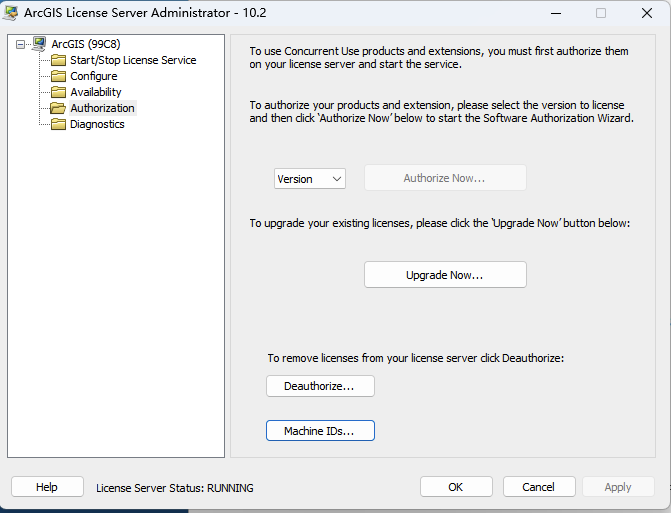
Task: Select the ArcGIS (99C8) root label
Action: coord(86,44)
